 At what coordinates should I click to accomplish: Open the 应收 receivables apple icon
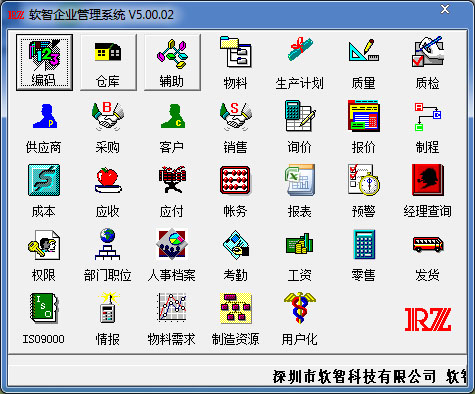tap(108, 191)
